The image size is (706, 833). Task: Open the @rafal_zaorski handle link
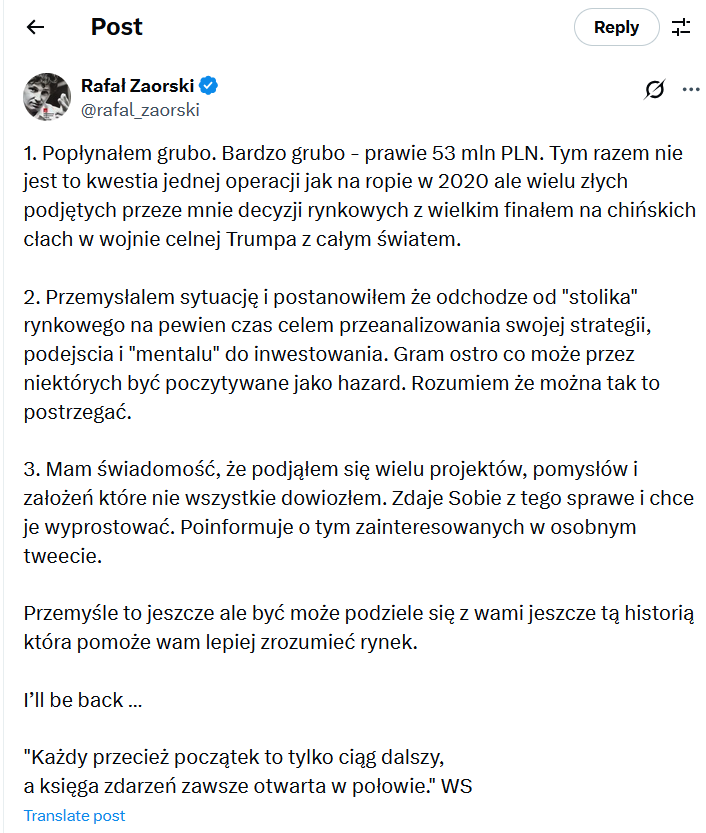click(140, 110)
